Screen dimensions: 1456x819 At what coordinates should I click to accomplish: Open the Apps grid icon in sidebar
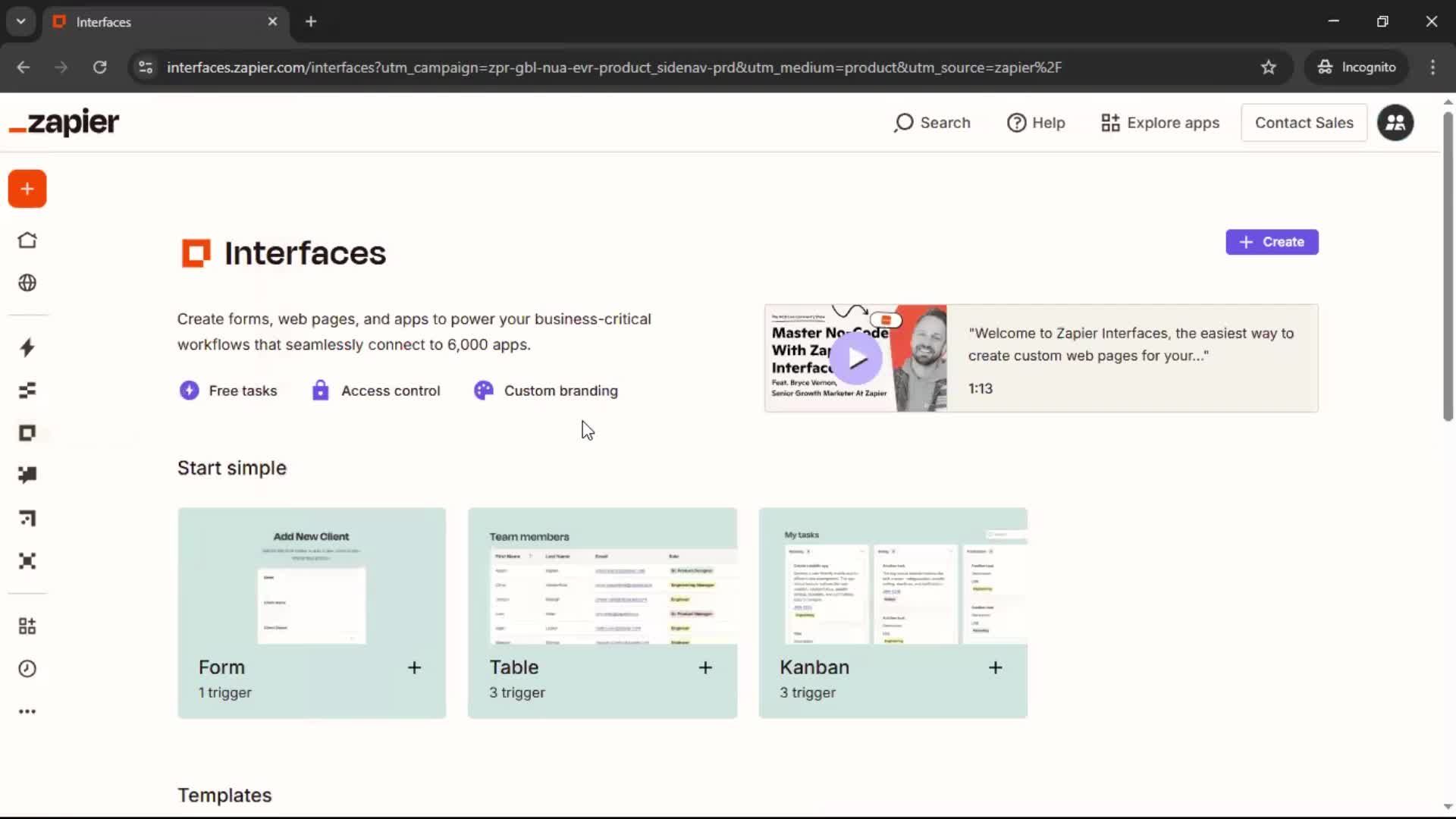coord(27,626)
